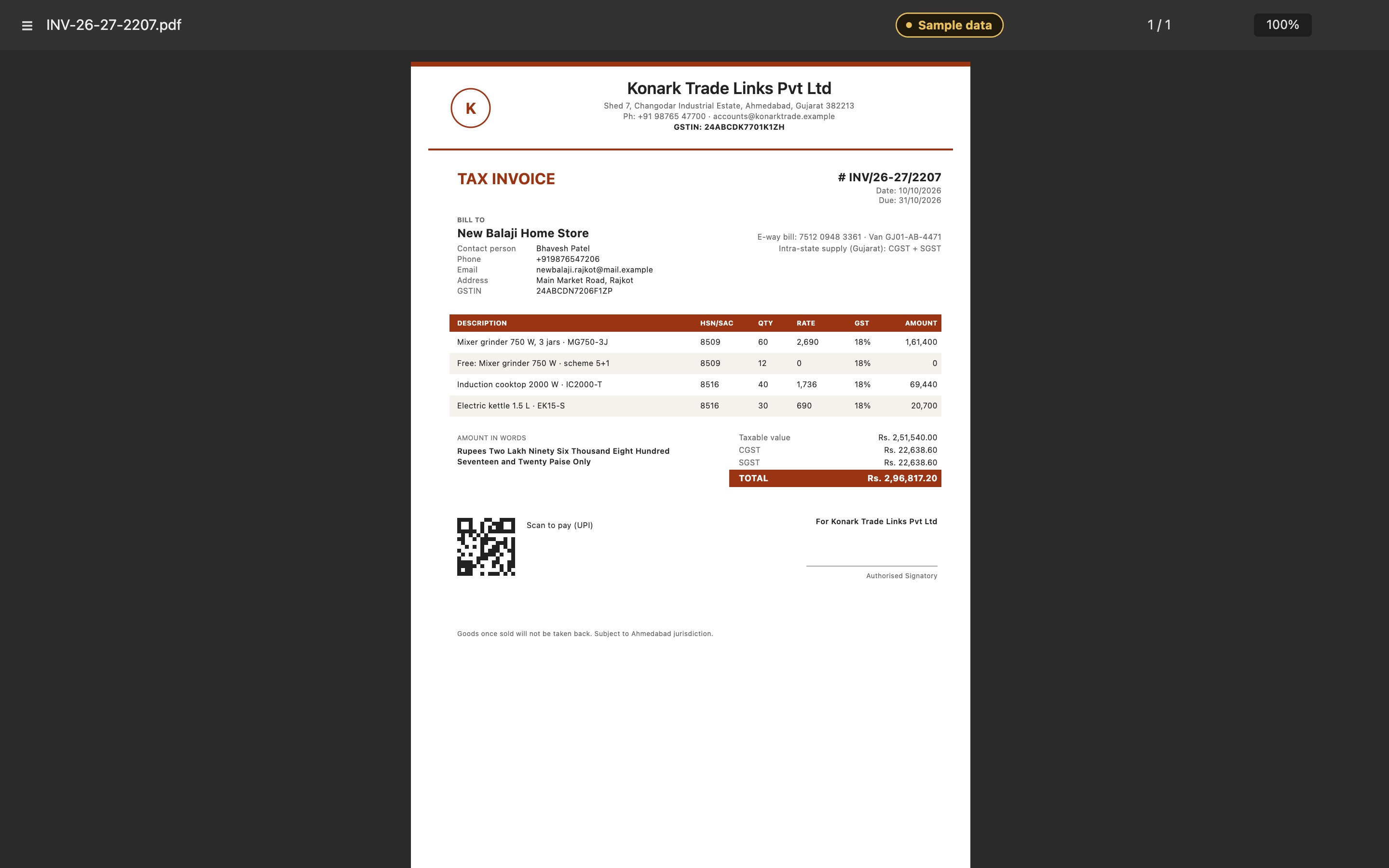The image size is (1389, 868).
Task: Click the AMOUNT IN WORDS label
Action: click(x=491, y=438)
